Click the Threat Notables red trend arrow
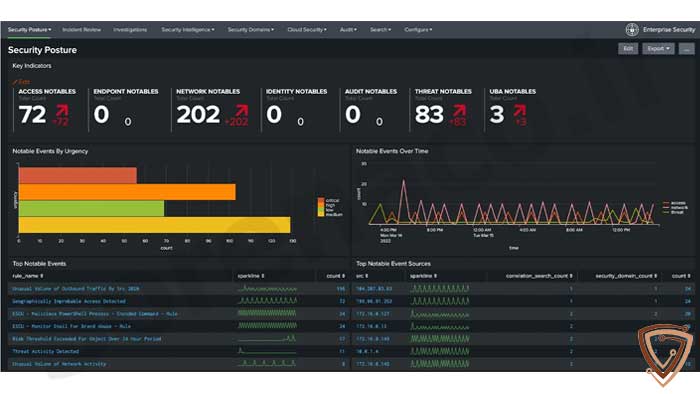Image resolution: width=700 pixels, height=394 pixels. (x=459, y=110)
